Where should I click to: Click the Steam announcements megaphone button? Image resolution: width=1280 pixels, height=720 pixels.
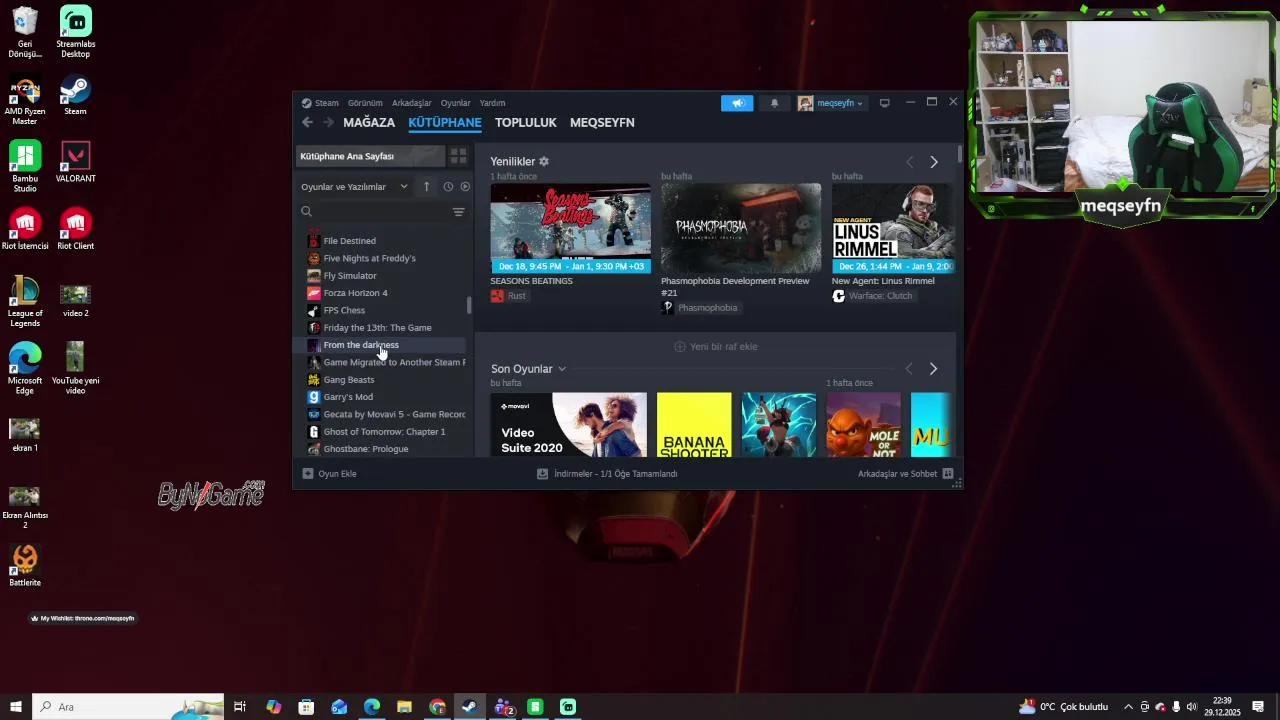click(x=737, y=103)
